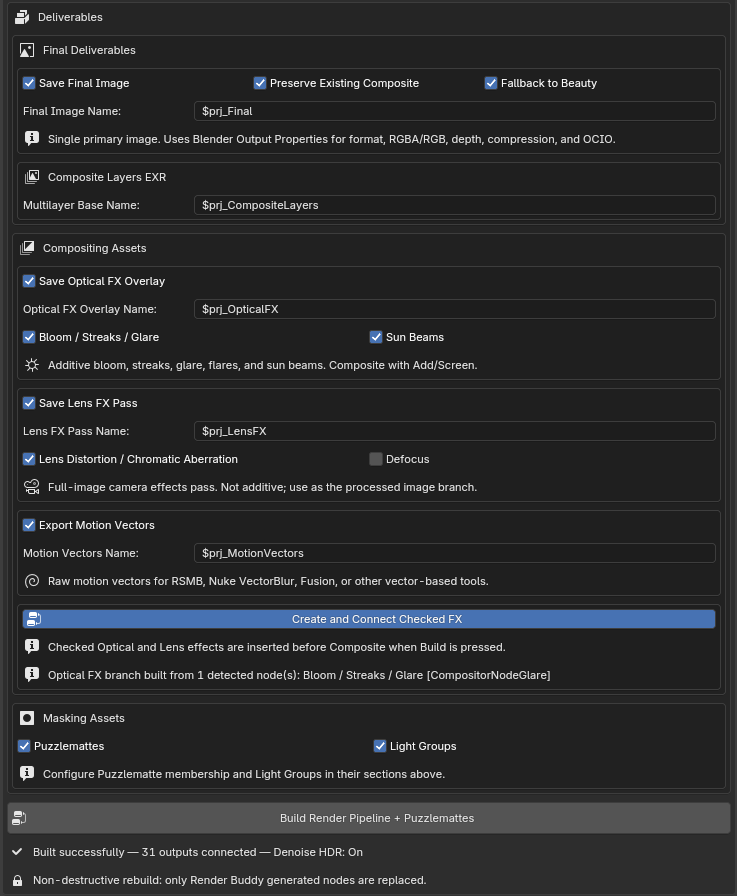The width and height of the screenshot is (737, 896).
Task: Disable Save Optical FX Overlay
Action: pos(29,281)
